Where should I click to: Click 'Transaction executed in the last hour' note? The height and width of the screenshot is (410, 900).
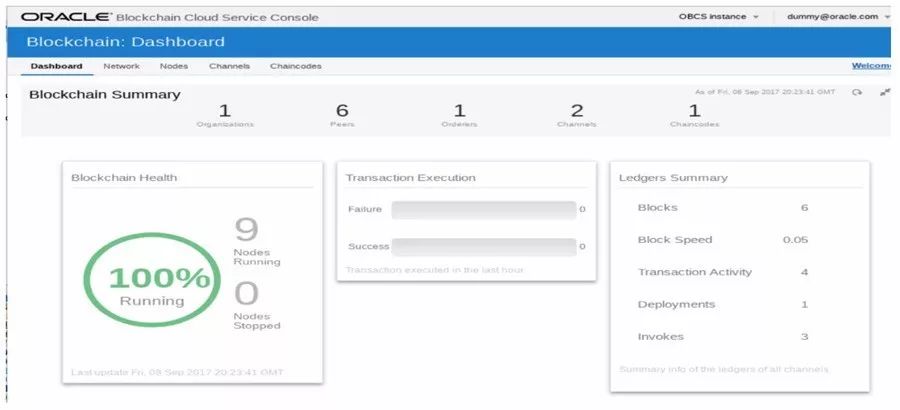click(435, 269)
